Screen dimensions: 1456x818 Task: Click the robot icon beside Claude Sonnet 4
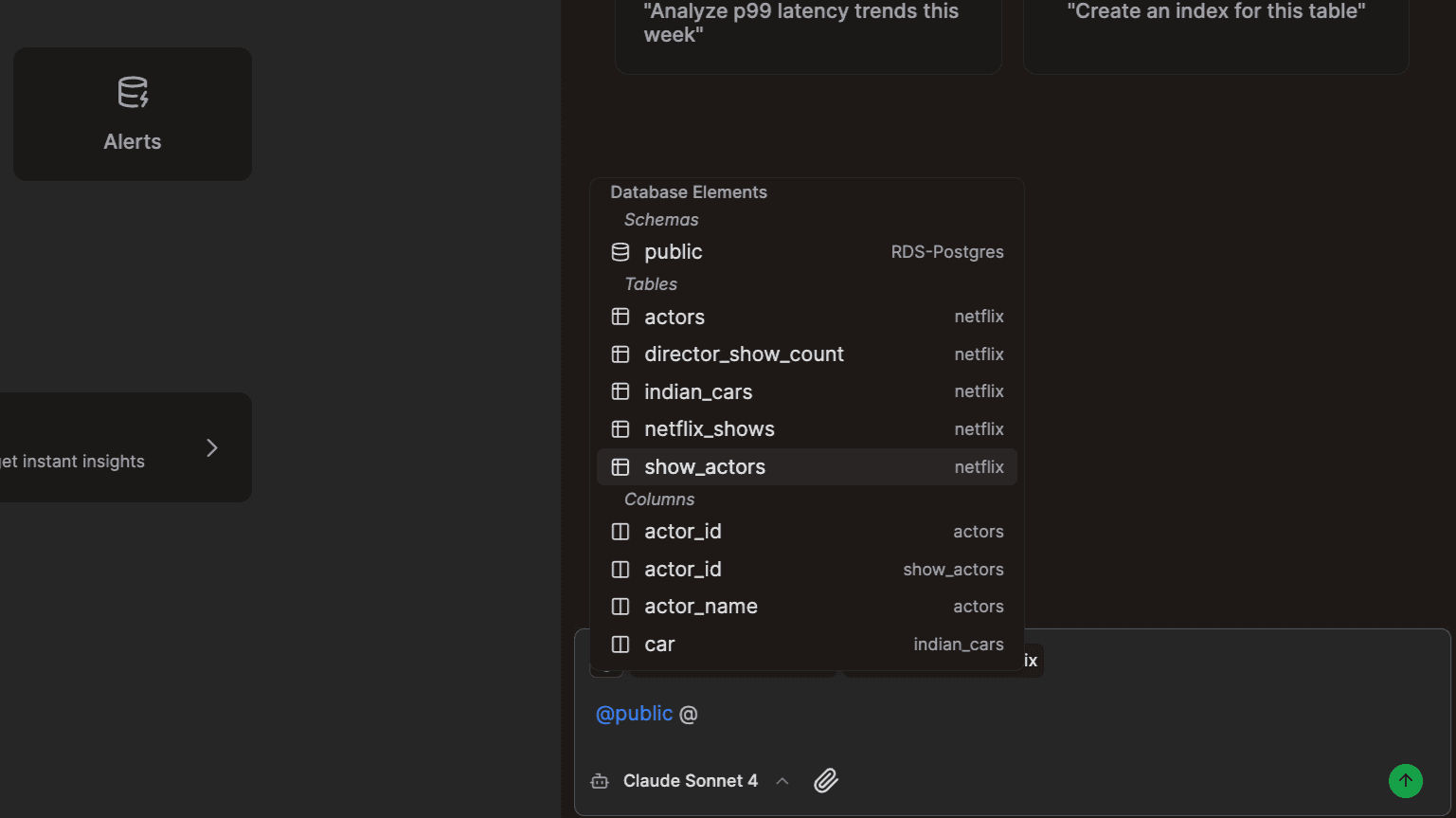click(x=600, y=781)
